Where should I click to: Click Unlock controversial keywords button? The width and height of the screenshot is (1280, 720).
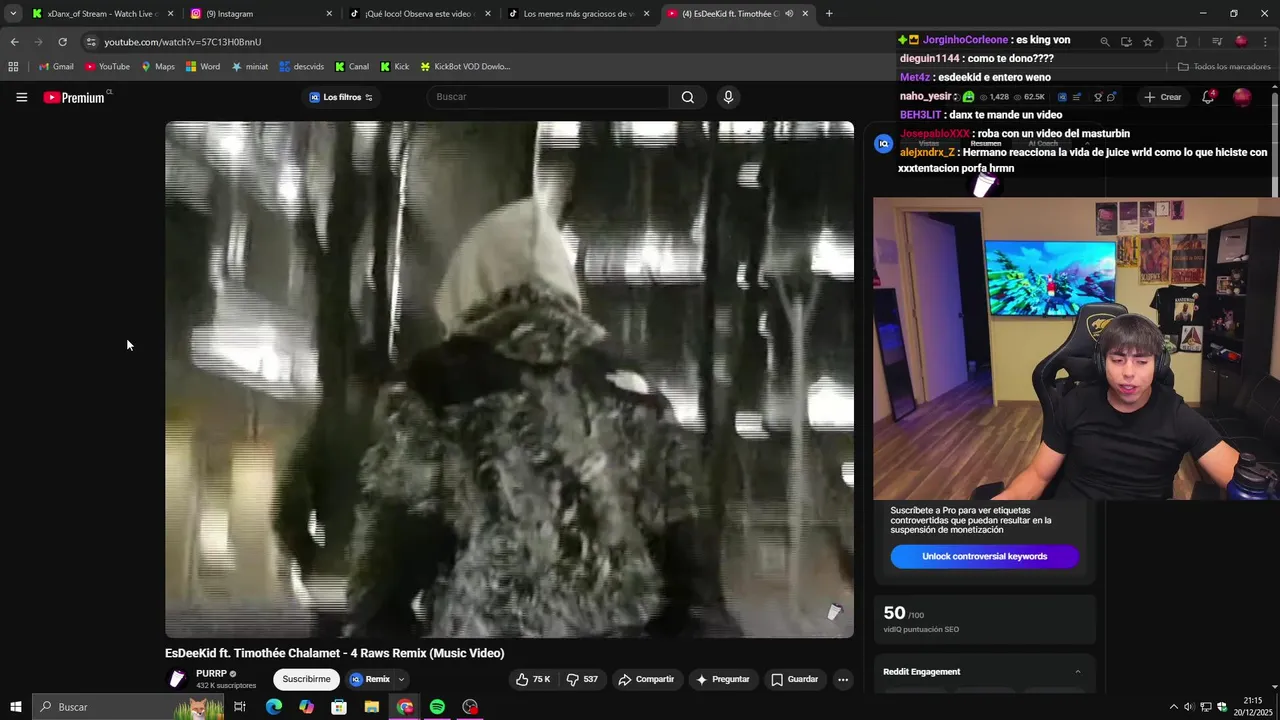[x=984, y=556]
